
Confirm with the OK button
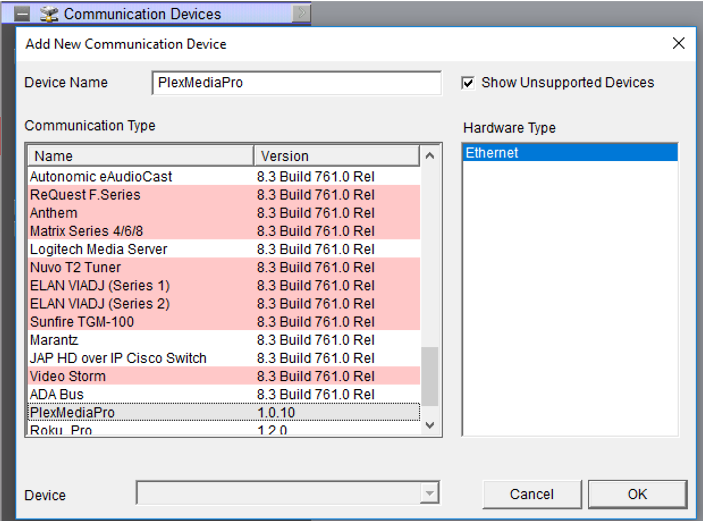(637, 494)
